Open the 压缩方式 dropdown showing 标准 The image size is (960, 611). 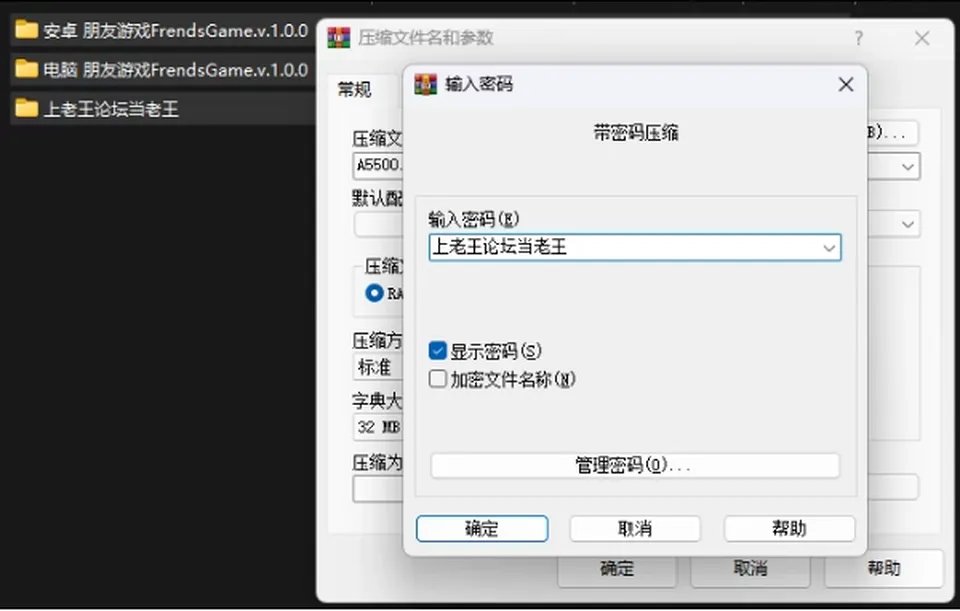[378, 367]
